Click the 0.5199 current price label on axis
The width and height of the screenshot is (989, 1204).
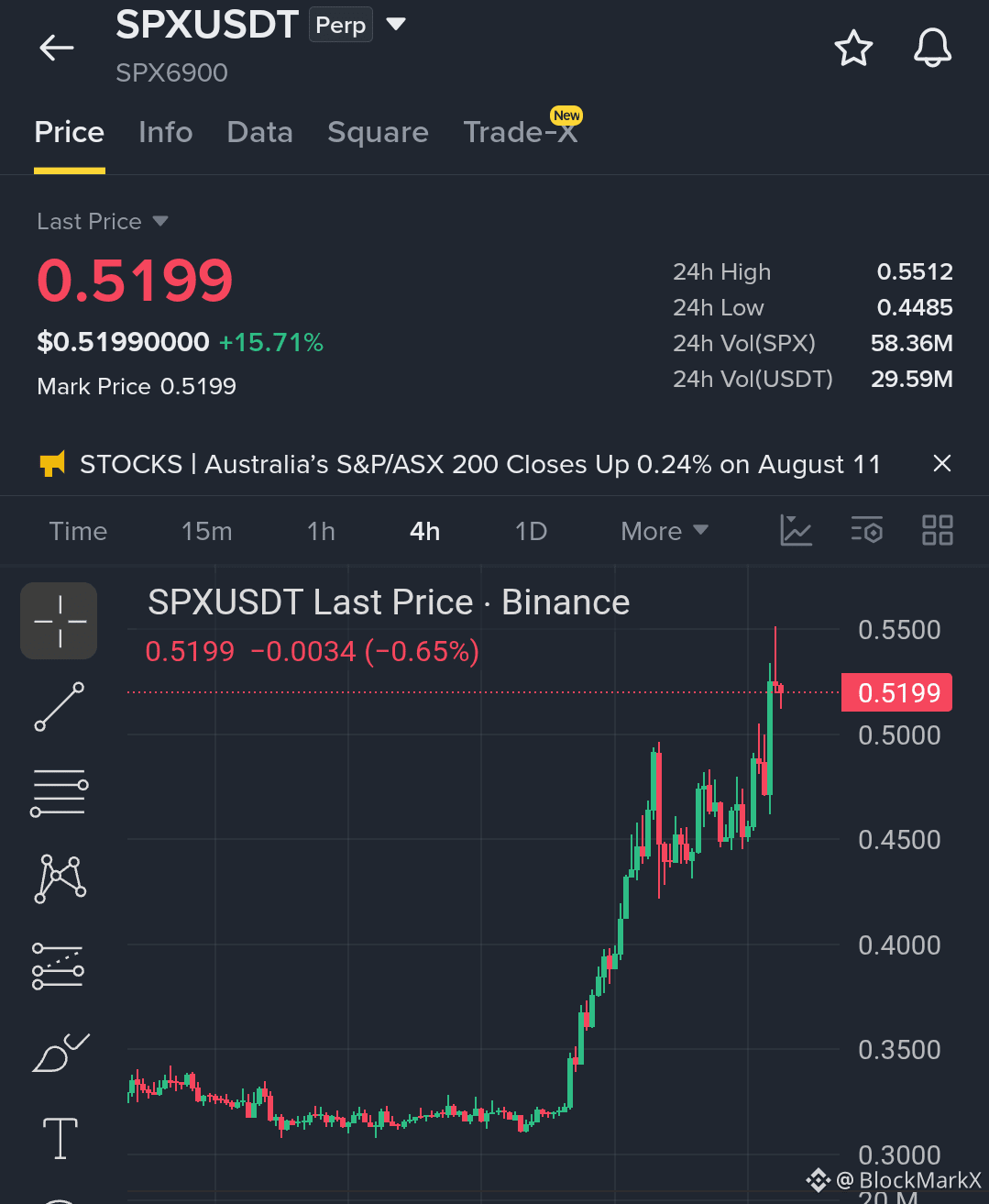(x=896, y=692)
